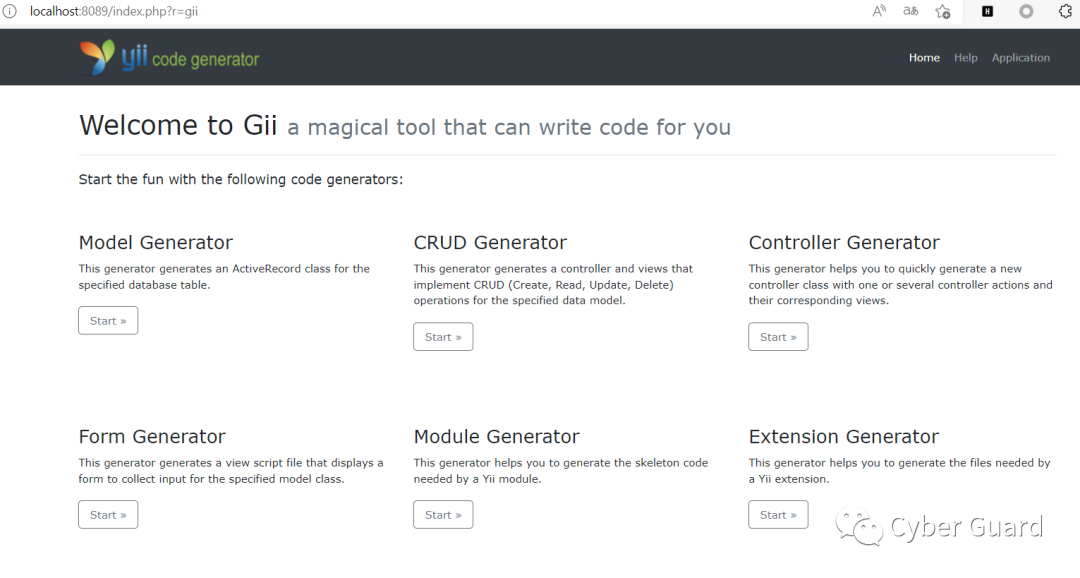Activate the Read Aloud icon
Viewport: 1080px width, 578px height.
(879, 11)
